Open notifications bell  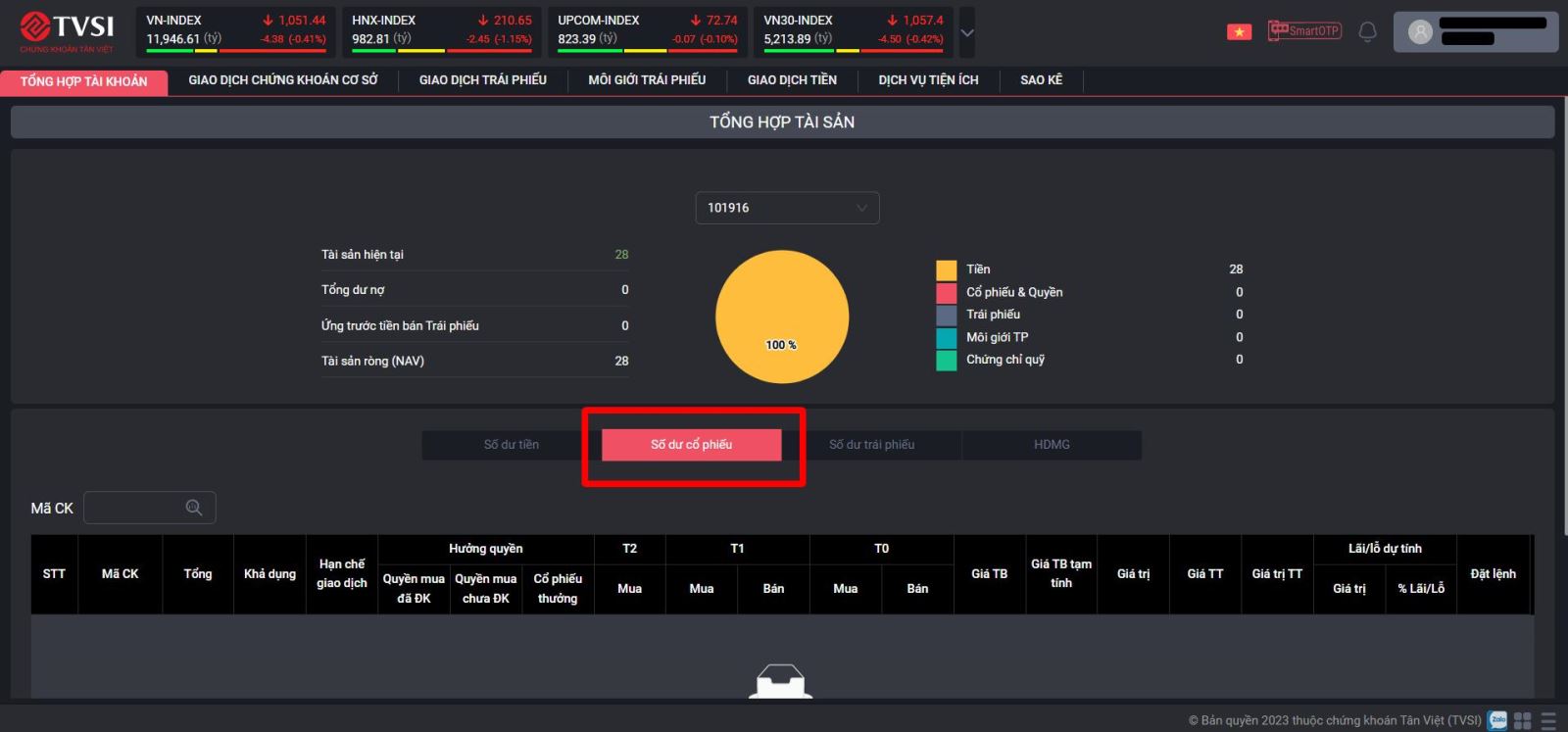1367,31
